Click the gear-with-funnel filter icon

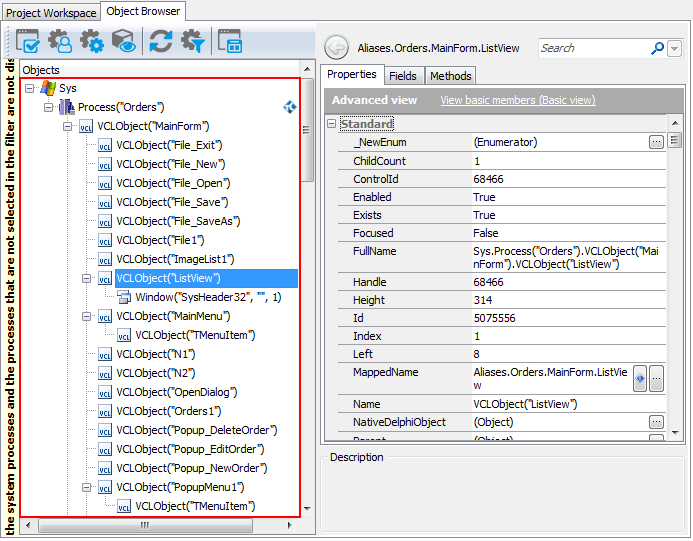tap(192, 41)
